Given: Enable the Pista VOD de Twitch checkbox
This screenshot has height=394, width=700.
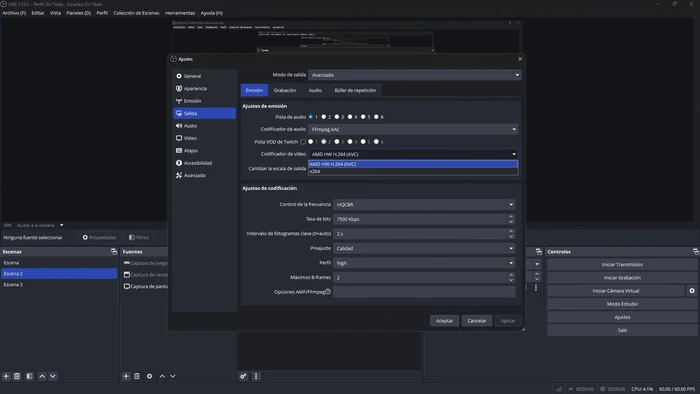Looking at the screenshot, I should click(303, 142).
